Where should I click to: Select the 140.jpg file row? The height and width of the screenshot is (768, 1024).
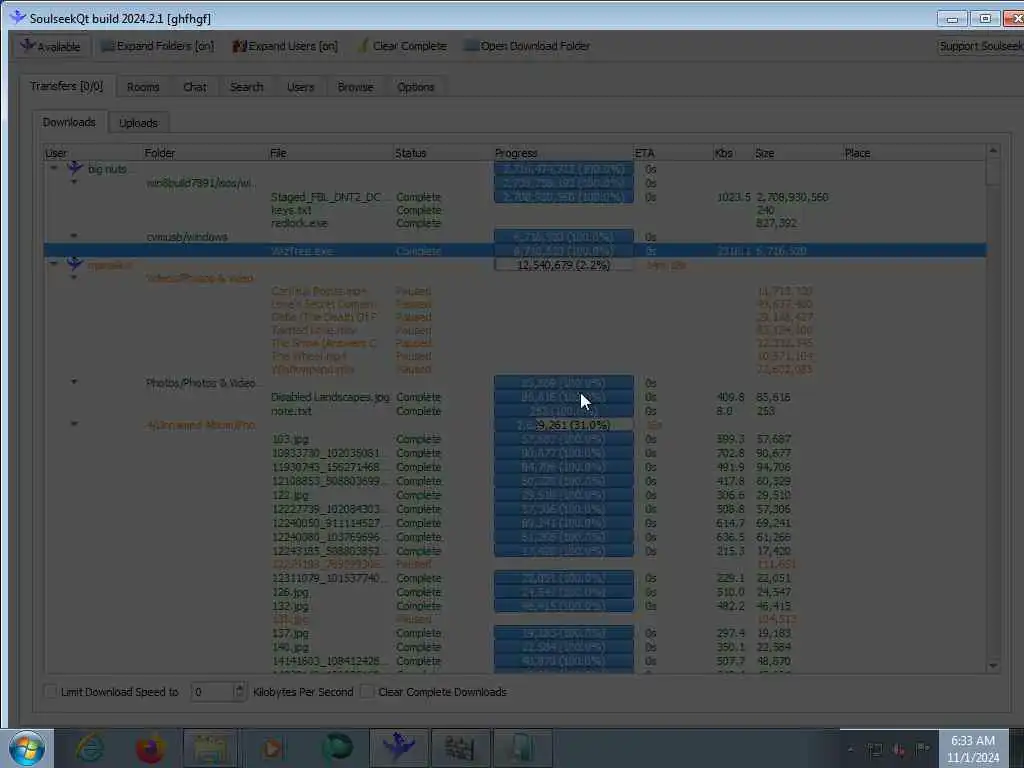(515, 647)
